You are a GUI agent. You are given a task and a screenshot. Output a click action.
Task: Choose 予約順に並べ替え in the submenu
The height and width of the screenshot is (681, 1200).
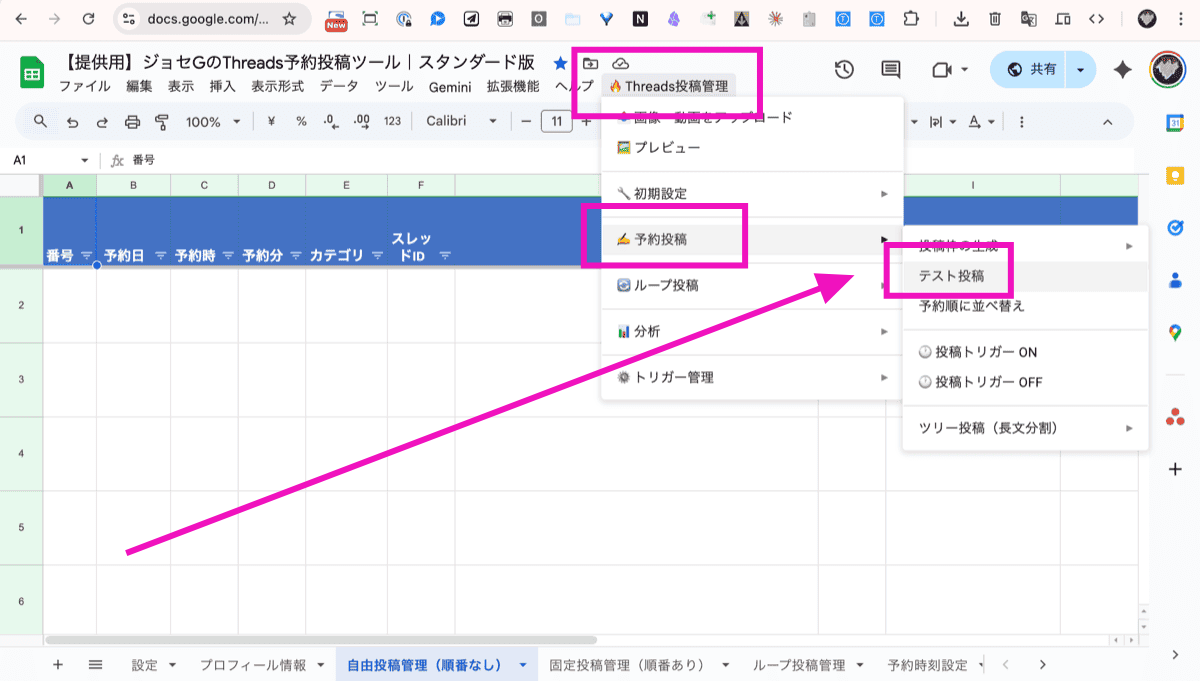click(x=1025, y=306)
